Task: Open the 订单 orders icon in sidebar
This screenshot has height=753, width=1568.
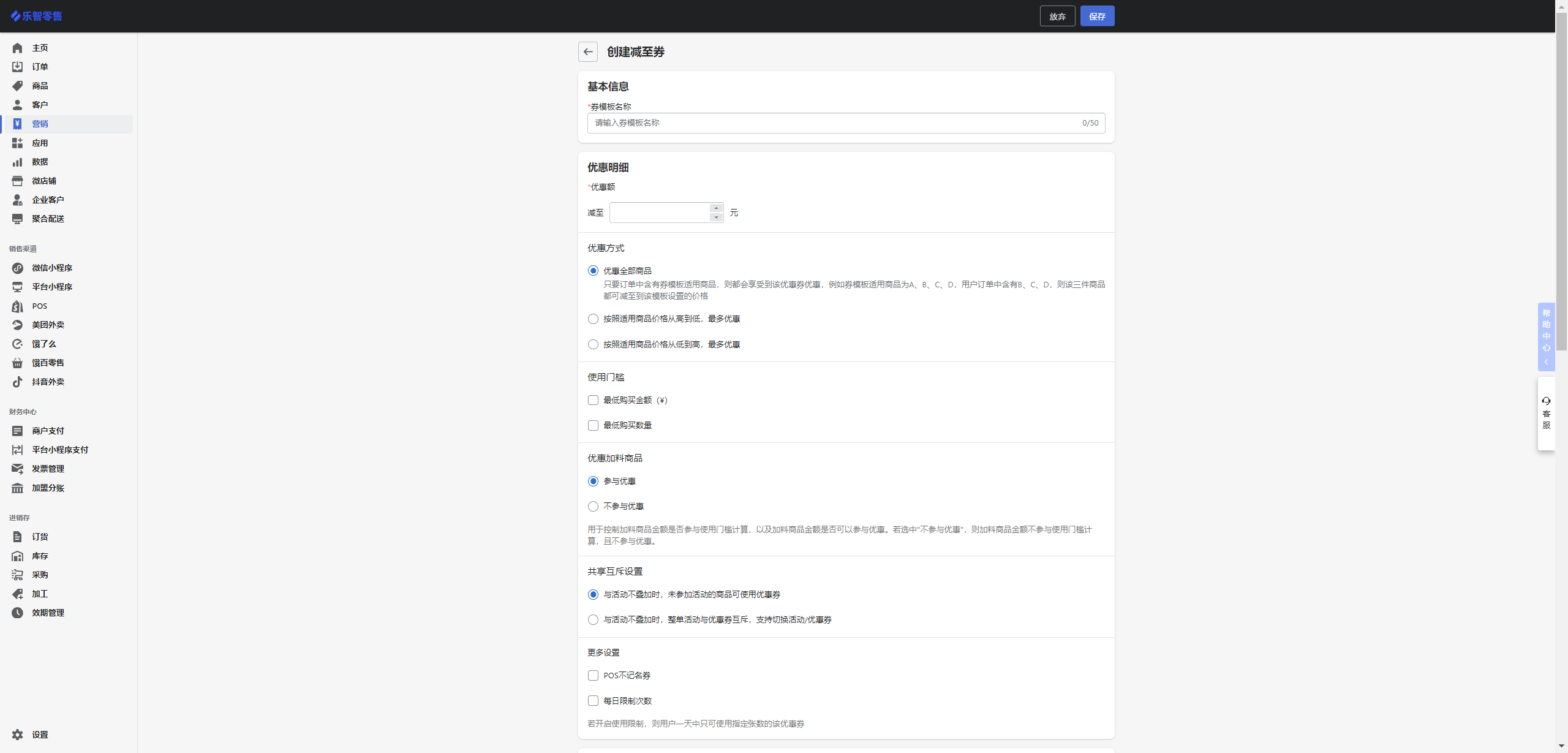Action: [17, 67]
